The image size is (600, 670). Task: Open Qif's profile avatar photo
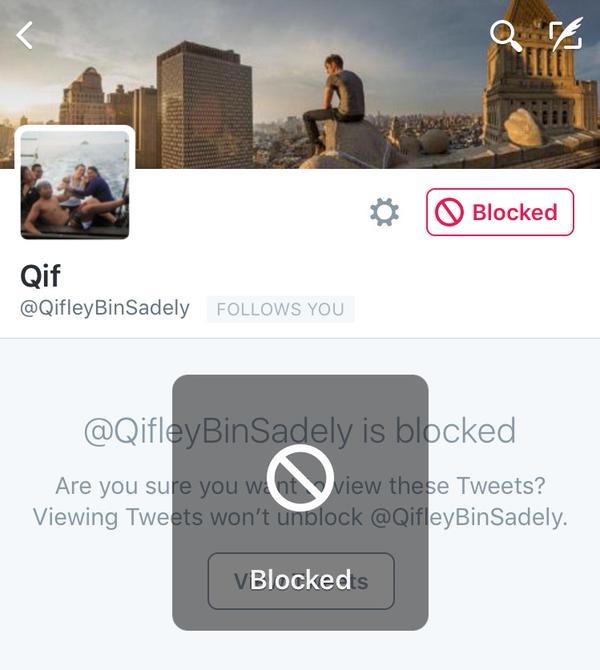coord(75,185)
